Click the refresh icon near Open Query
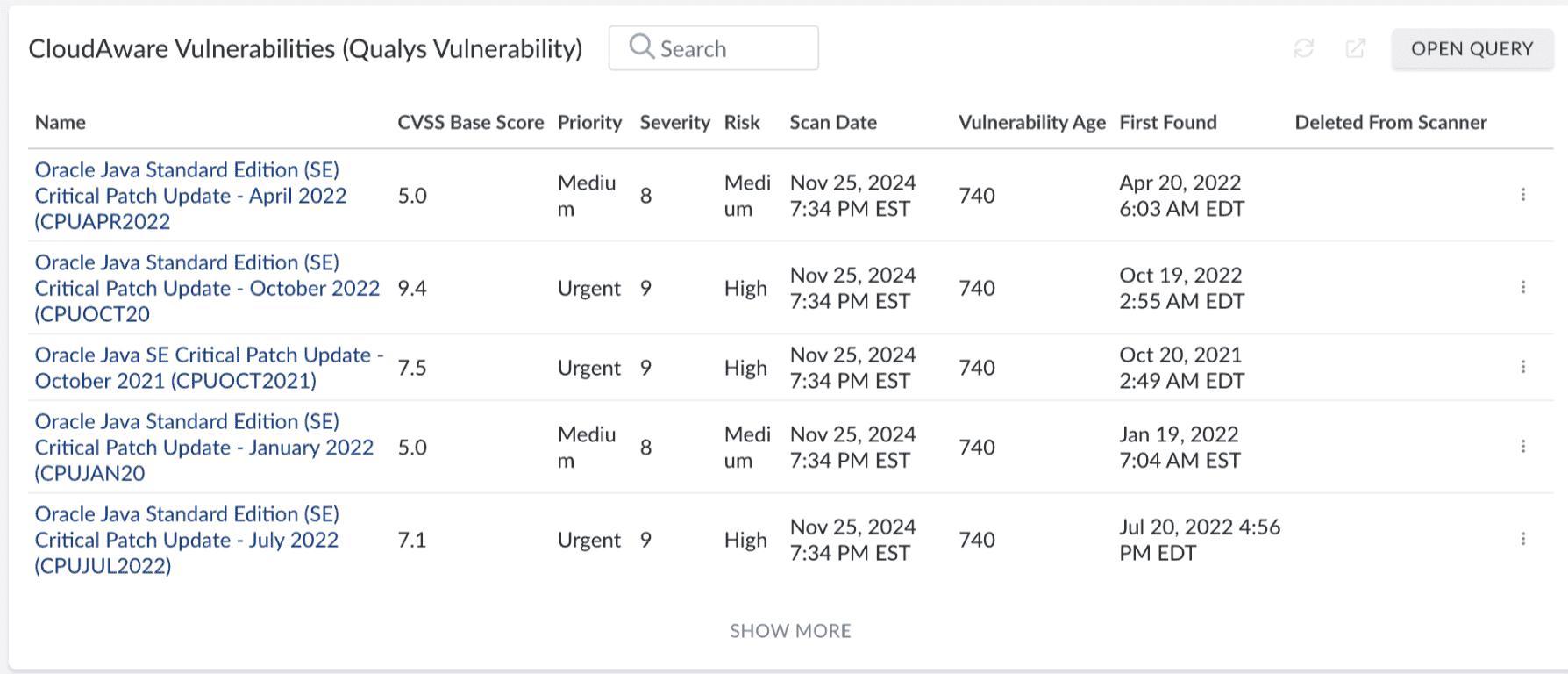Screen dimensions: 1568x674 point(1303,48)
